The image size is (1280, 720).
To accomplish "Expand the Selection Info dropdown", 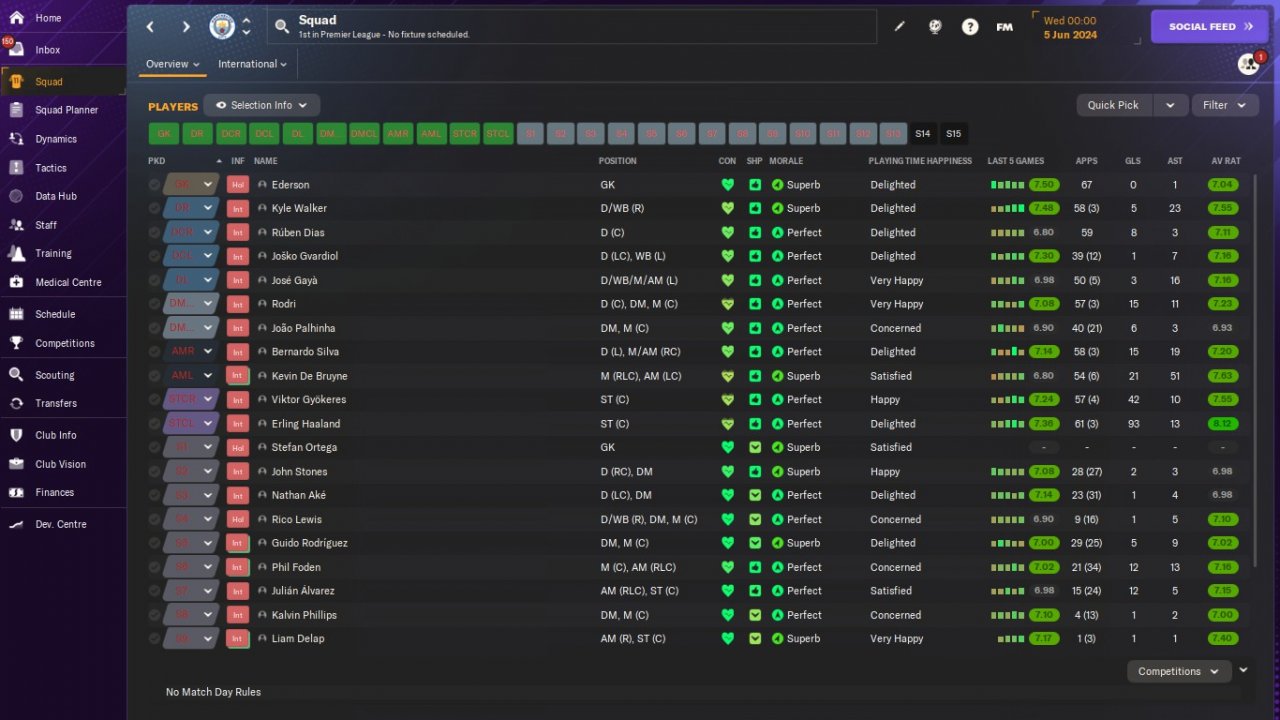I will click(262, 105).
